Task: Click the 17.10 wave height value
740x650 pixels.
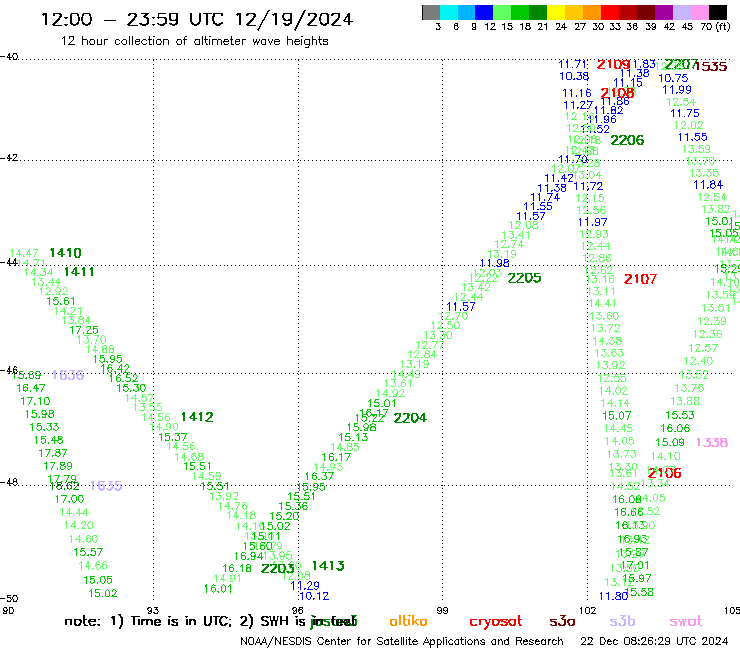Action: click(35, 401)
